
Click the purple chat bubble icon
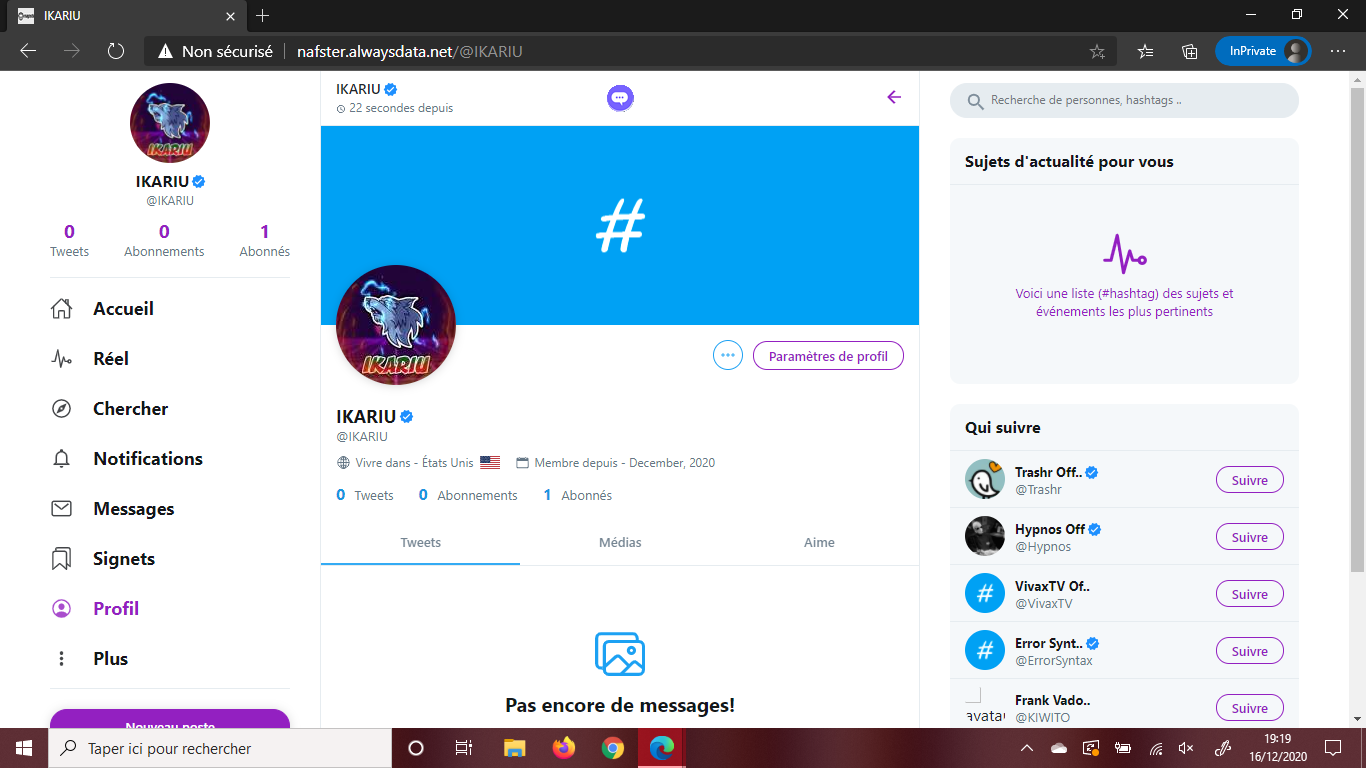[620, 98]
